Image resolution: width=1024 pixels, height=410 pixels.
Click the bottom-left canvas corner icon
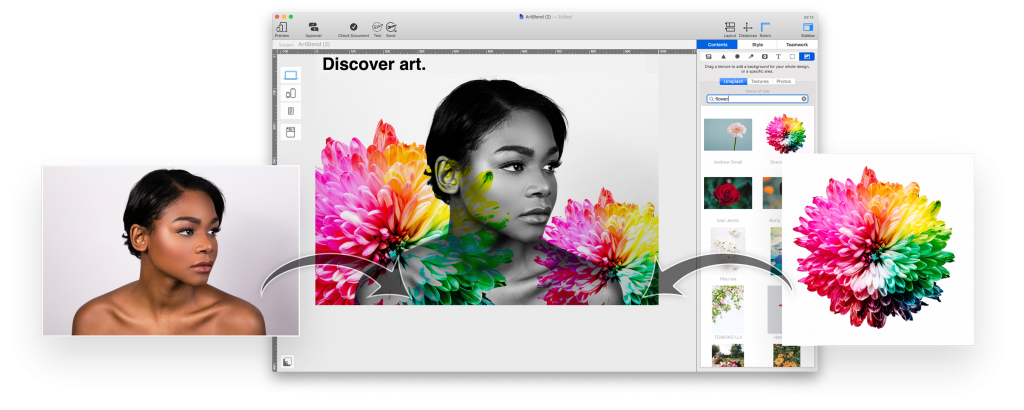coord(288,361)
